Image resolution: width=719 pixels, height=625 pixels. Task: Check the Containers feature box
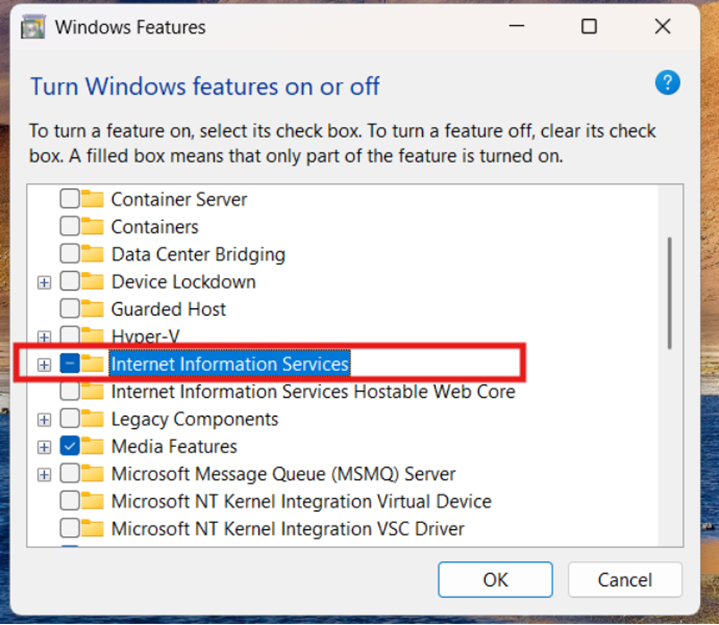point(70,227)
